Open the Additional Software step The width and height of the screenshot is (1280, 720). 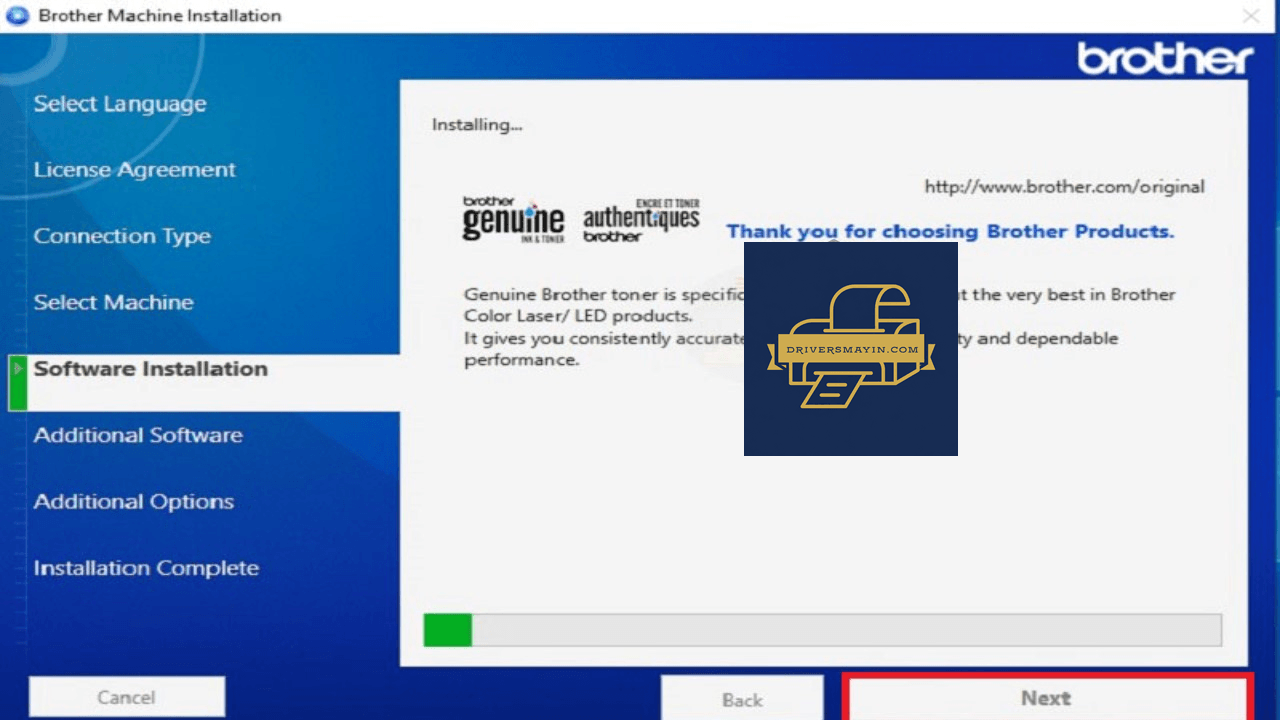pyautogui.click(x=138, y=435)
